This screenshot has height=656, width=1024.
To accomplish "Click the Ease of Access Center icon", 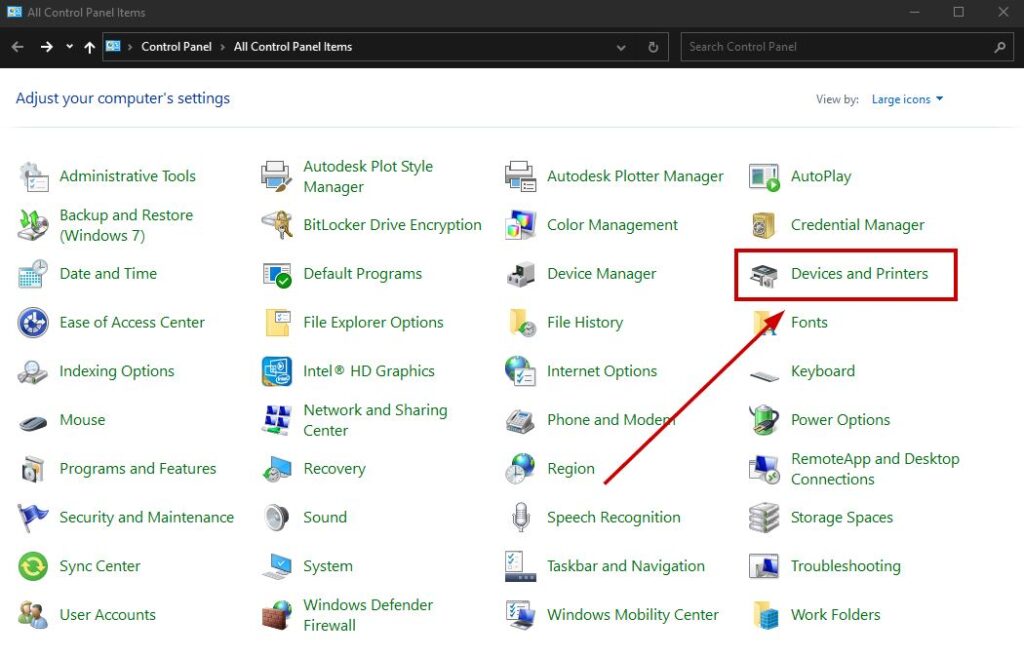I will pos(33,323).
